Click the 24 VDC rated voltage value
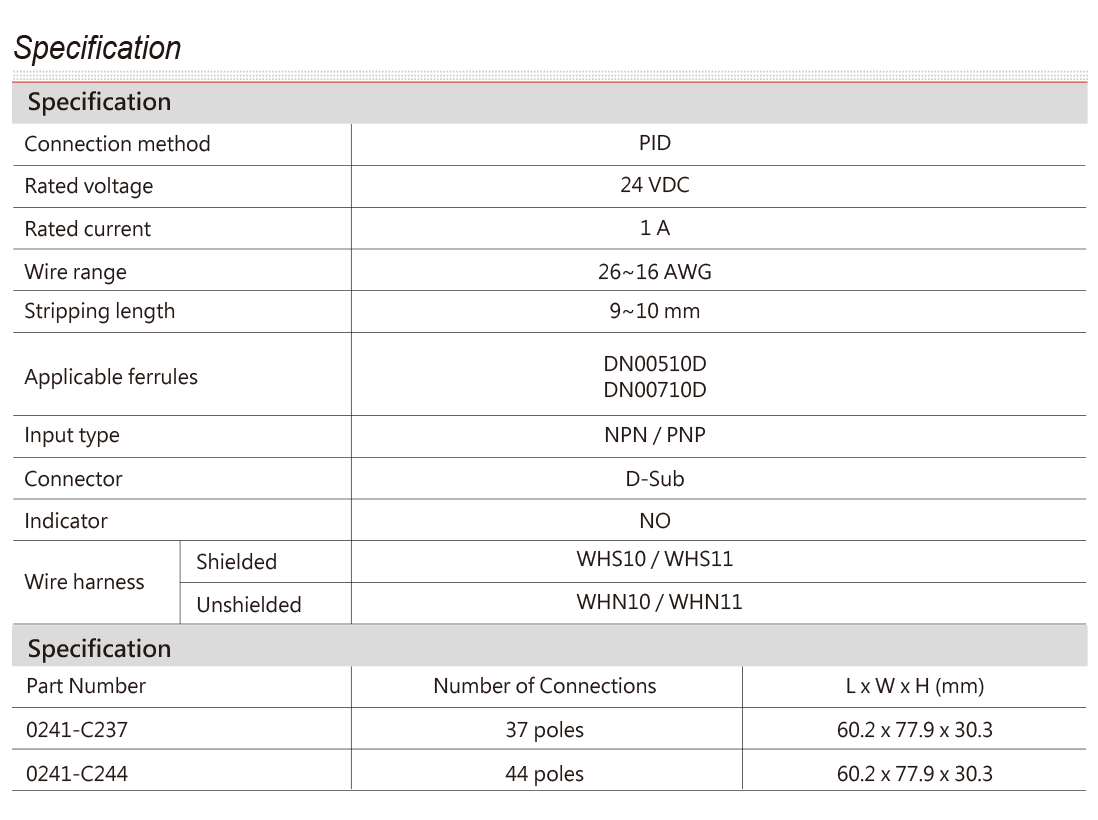The image size is (1098, 820). pos(655,185)
